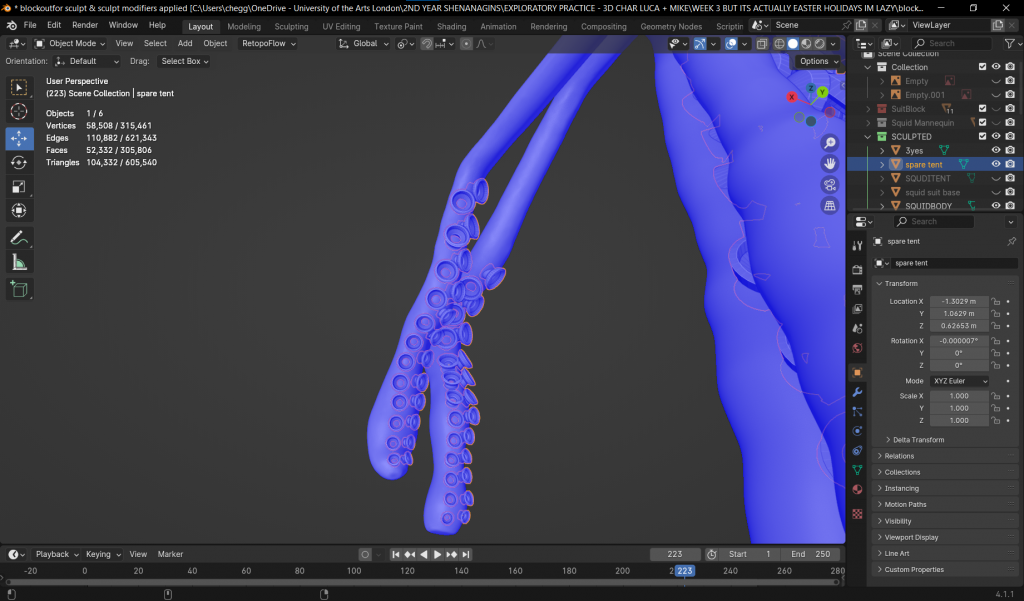This screenshot has width=1024, height=601.
Task: Jump to the timeline end frame
Action: click(x=466, y=555)
